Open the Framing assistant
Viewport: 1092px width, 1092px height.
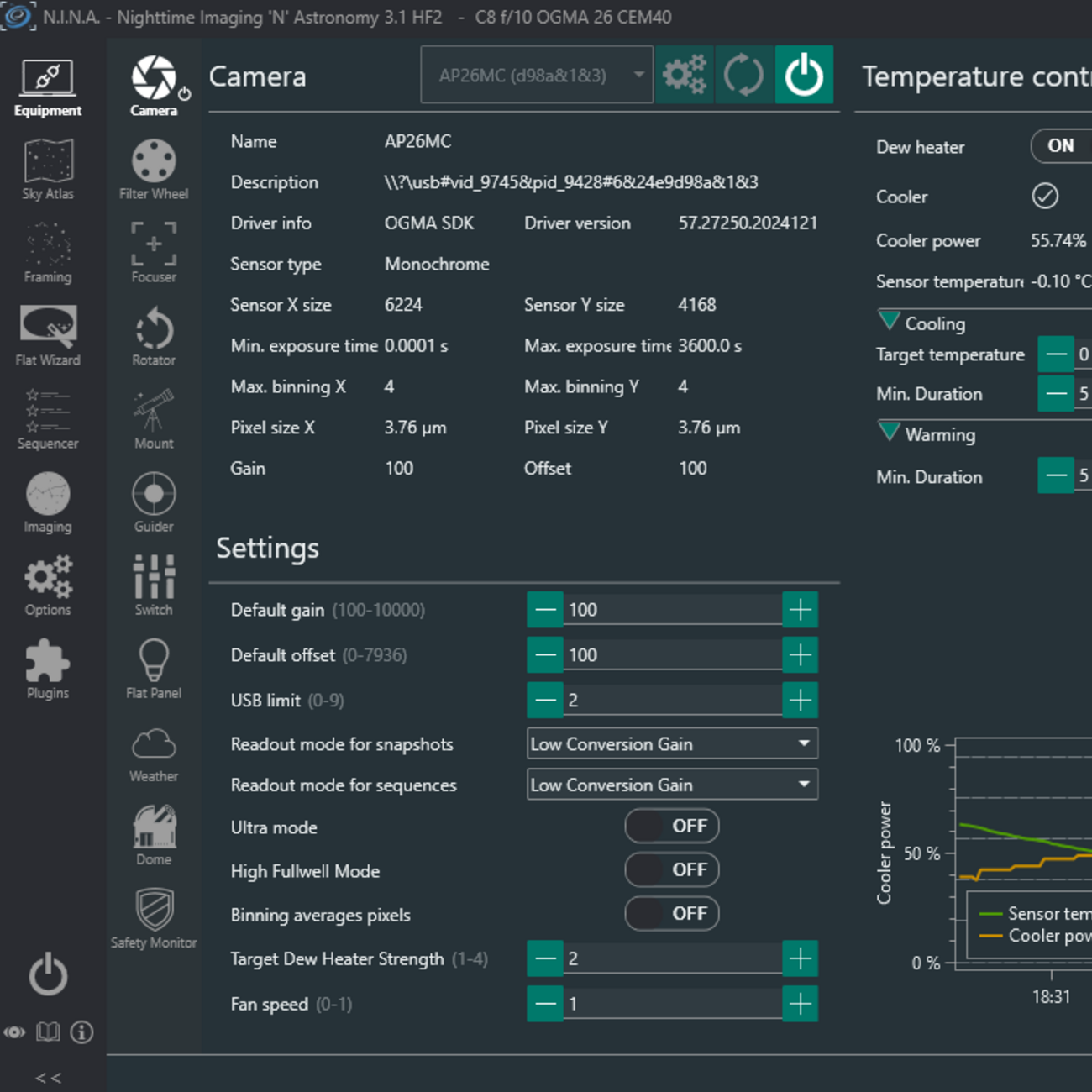[x=48, y=254]
